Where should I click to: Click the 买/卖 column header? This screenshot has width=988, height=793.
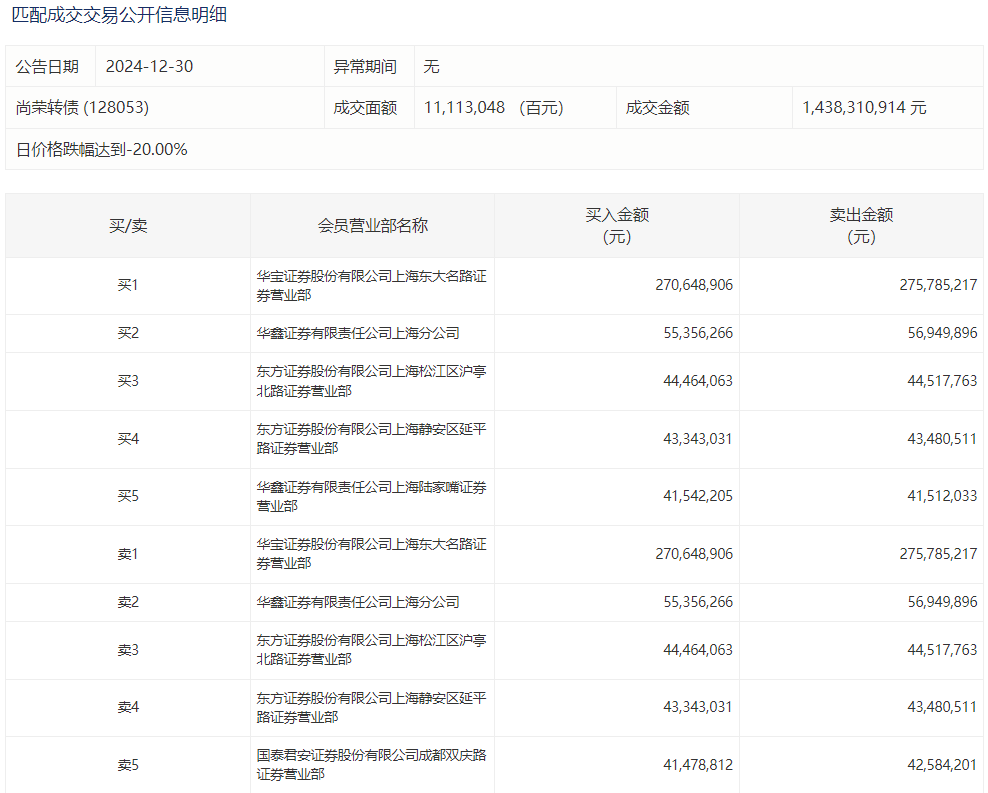pyautogui.click(x=128, y=226)
